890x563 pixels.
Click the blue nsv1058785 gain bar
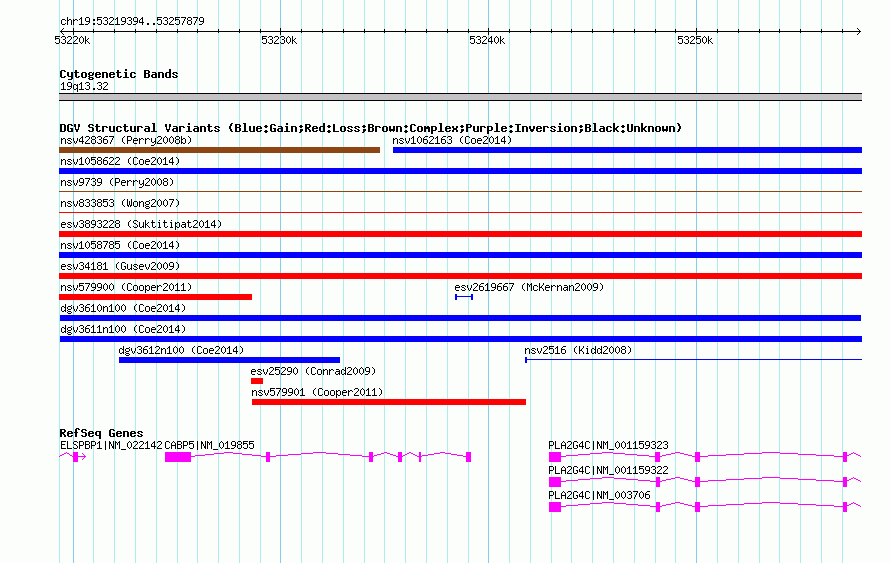click(460, 255)
